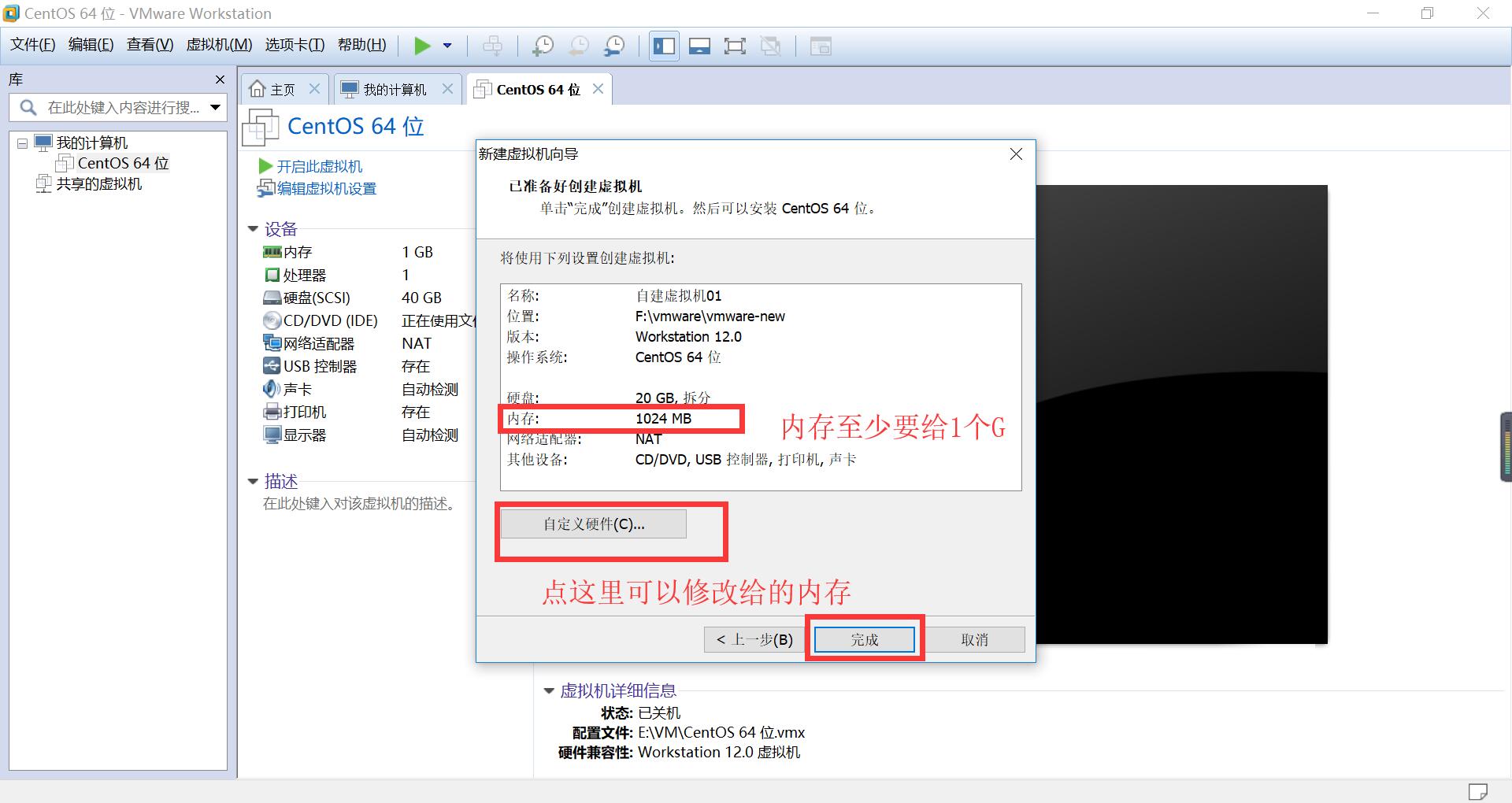Open power options dropdown arrow
Image resolution: width=1512 pixels, height=803 pixels.
click(x=447, y=46)
